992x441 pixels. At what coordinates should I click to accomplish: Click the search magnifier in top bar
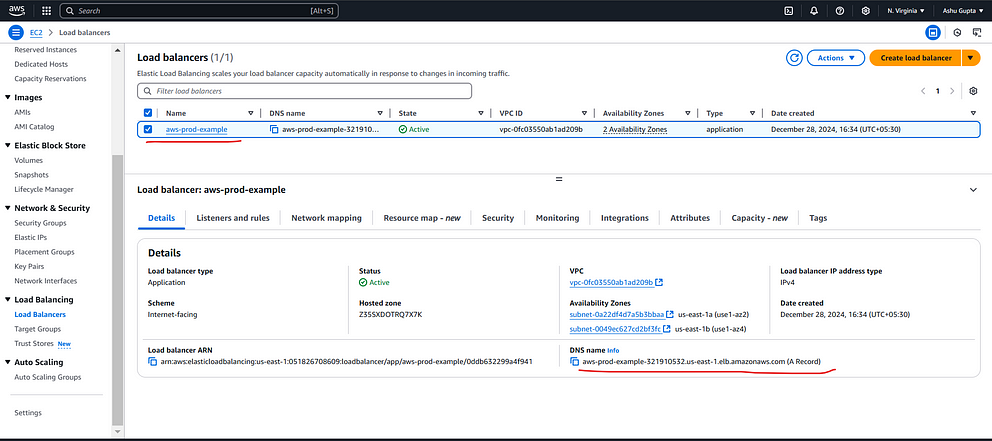click(x=70, y=11)
